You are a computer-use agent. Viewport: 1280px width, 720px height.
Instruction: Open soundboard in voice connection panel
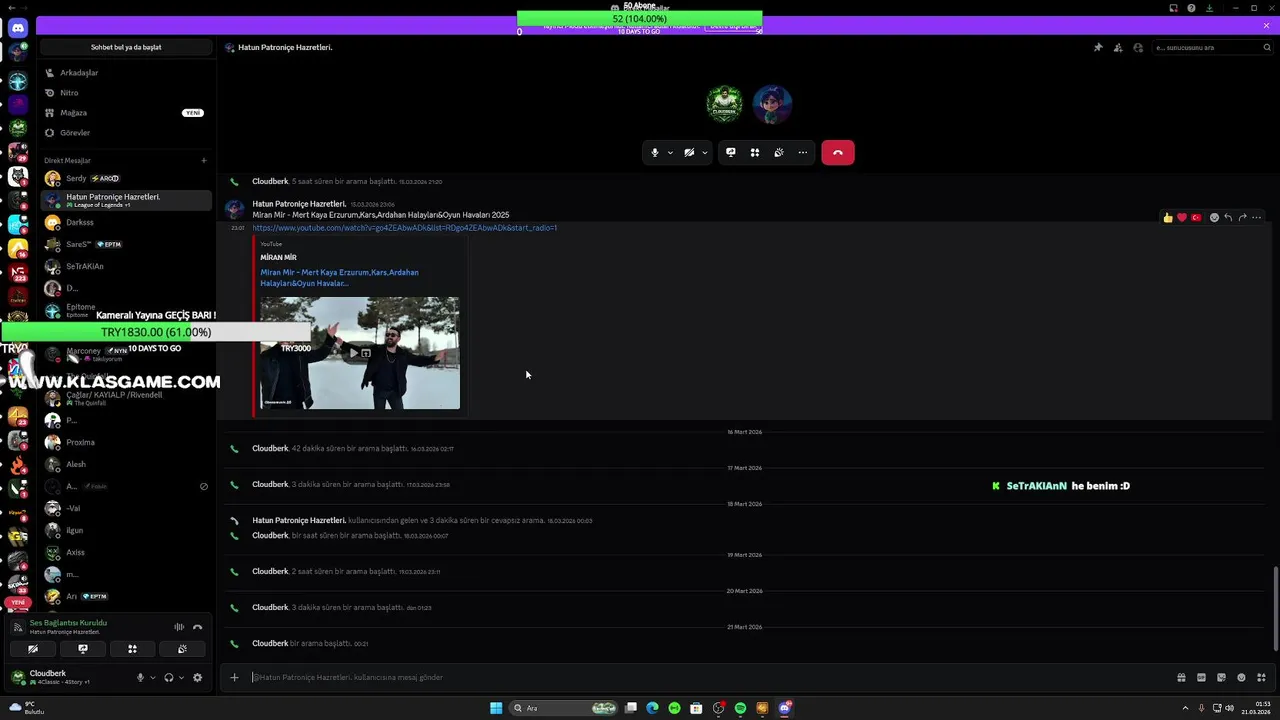(182, 649)
